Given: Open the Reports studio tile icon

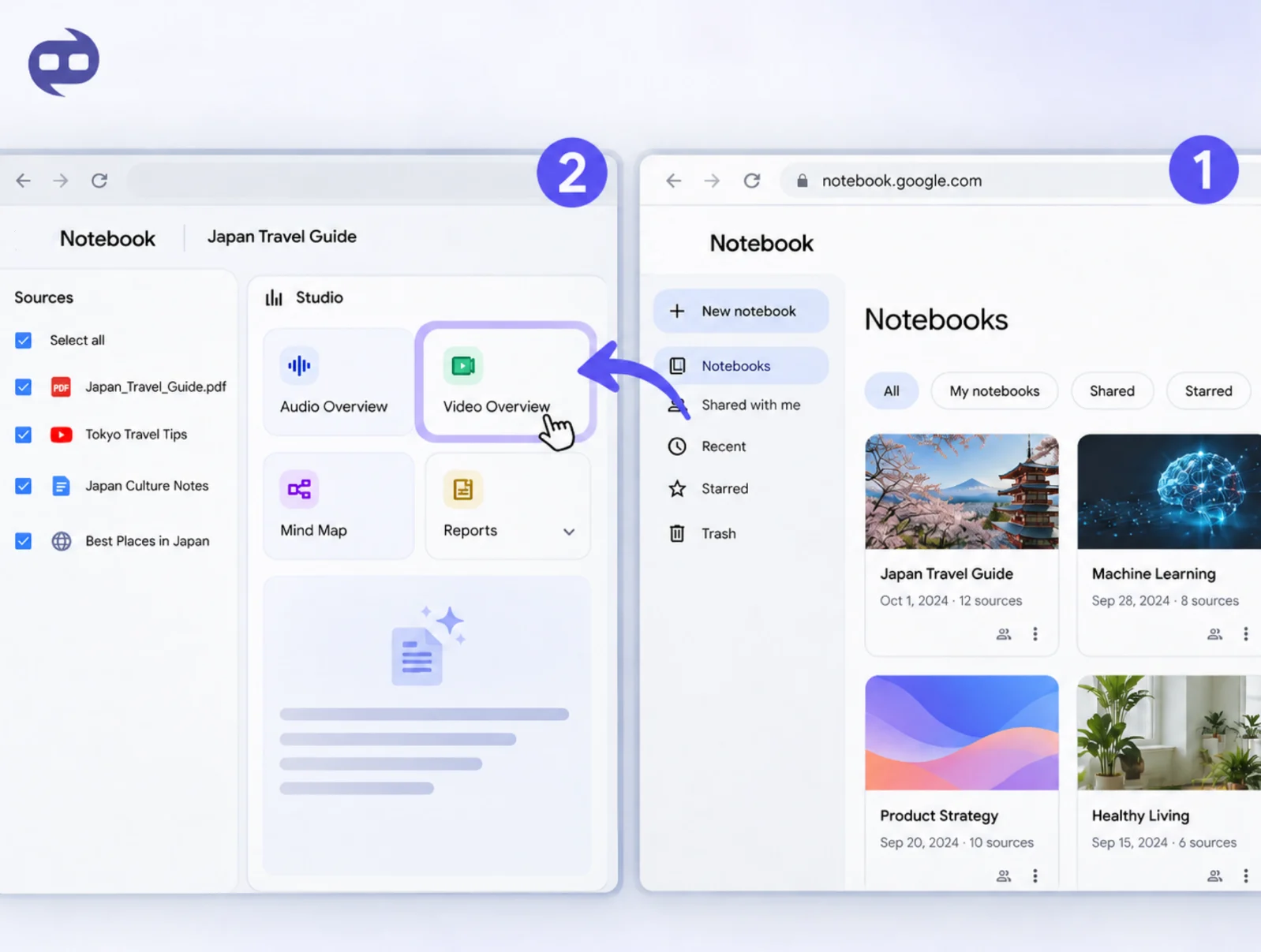Looking at the screenshot, I should (x=463, y=489).
